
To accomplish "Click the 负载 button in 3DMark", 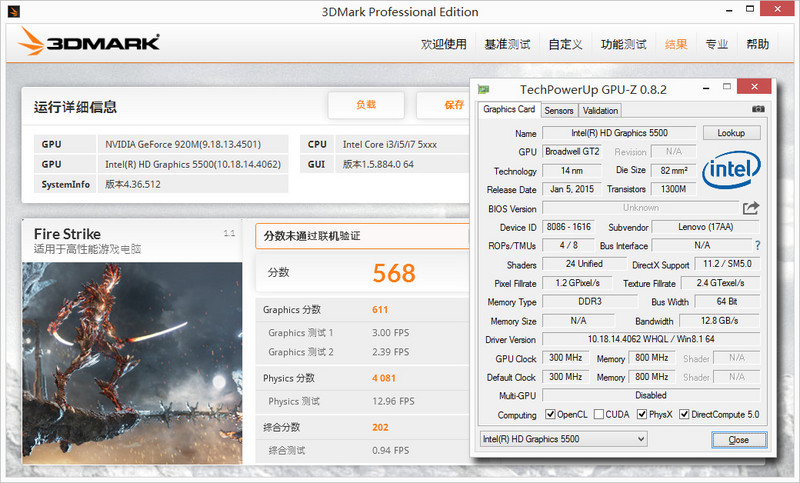I will (366, 105).
